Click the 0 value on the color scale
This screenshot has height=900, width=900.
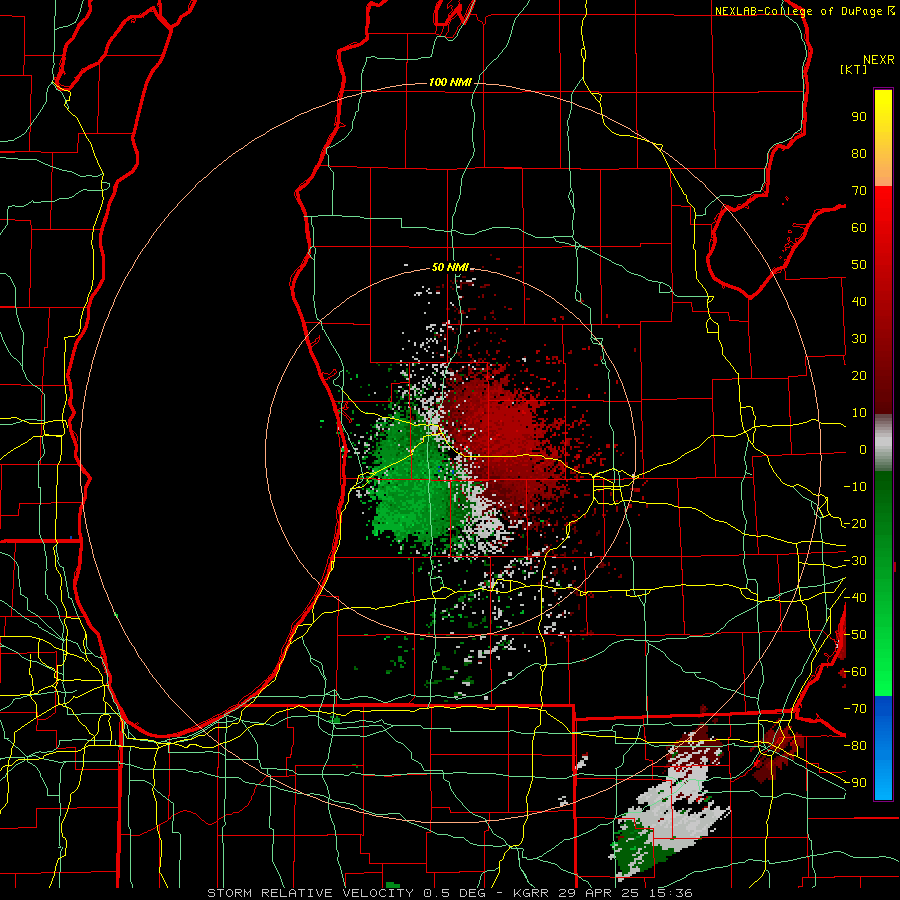(863, 450)
